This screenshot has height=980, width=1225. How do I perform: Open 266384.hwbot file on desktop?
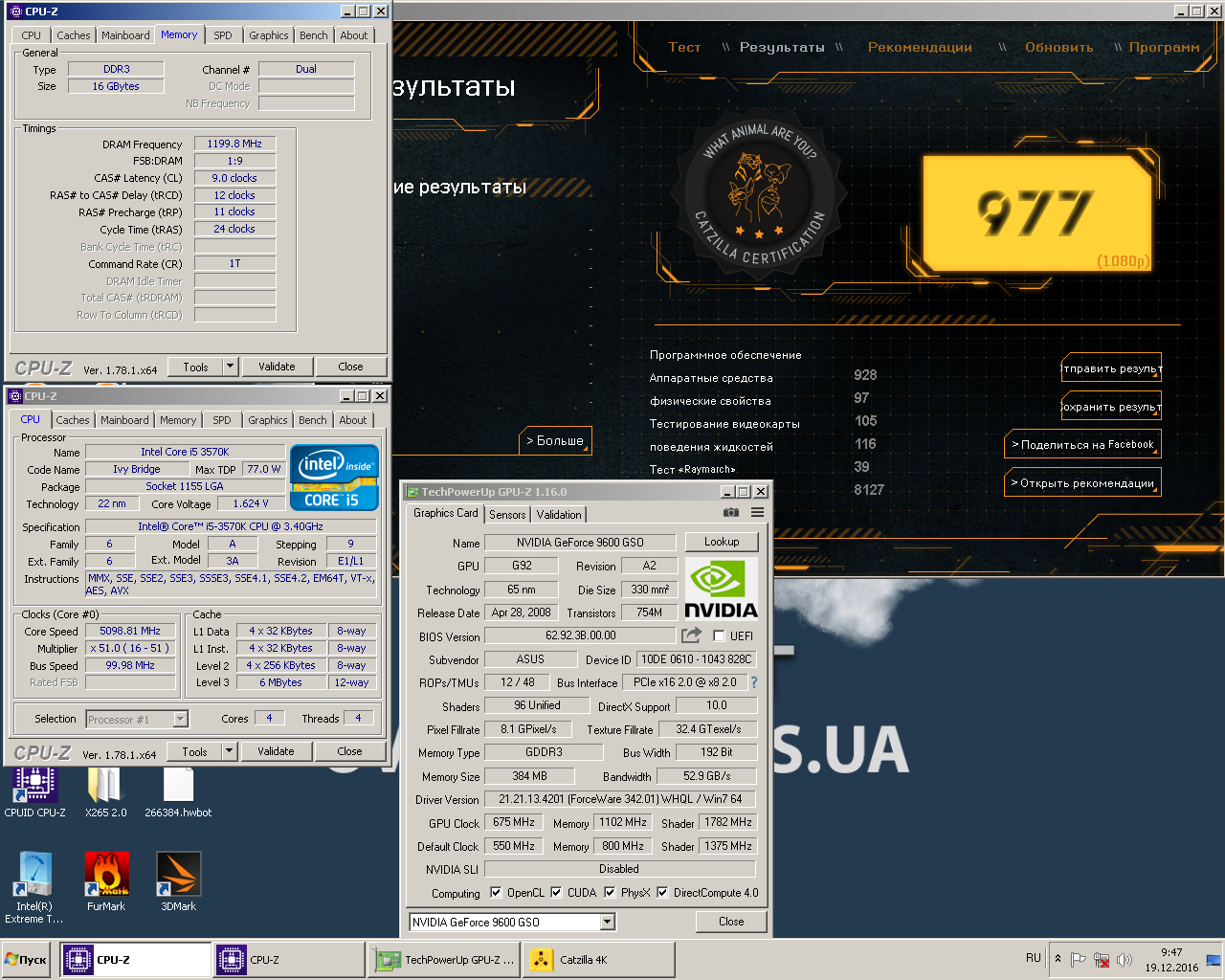point(178,792)
